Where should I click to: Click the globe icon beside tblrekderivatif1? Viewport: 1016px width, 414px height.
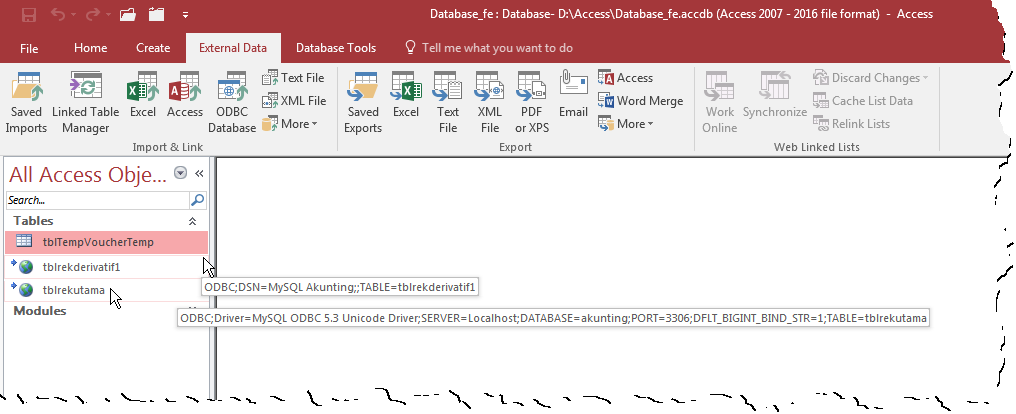(25, 267)
